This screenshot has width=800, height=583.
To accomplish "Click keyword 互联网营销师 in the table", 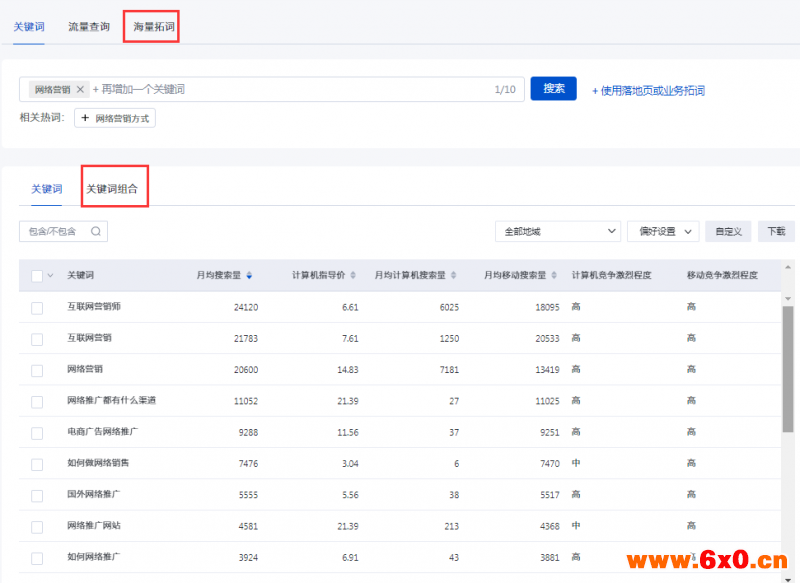I will (94, 307).
